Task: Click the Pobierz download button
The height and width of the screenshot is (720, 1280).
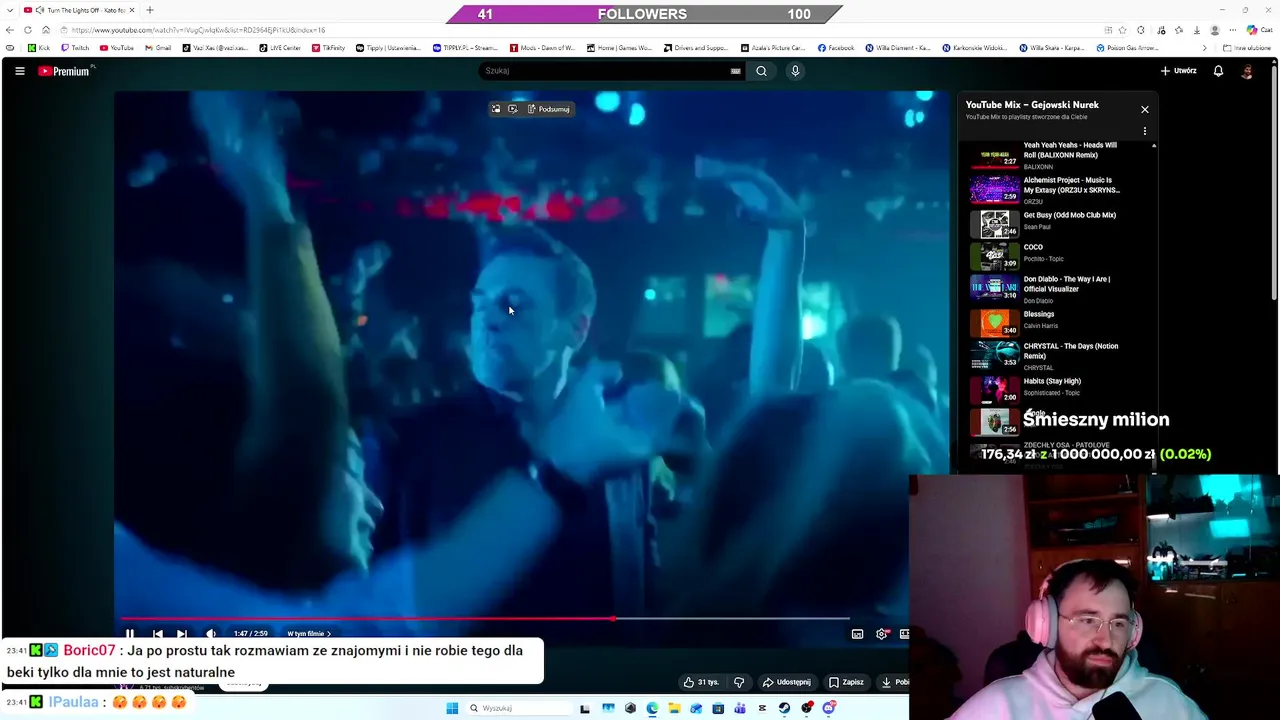Action: point(895,682)
